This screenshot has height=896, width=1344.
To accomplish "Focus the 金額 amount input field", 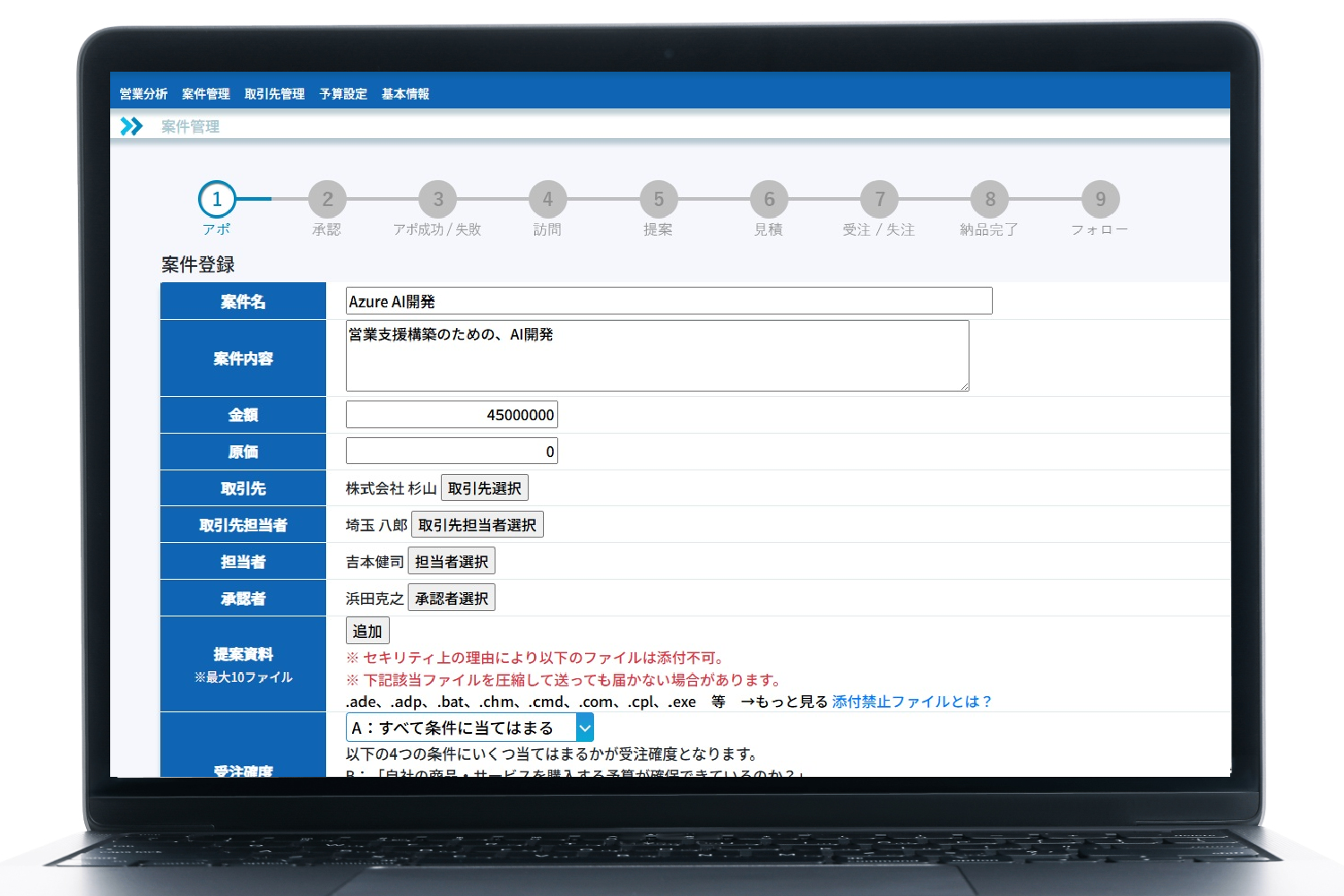I will [x=452, y=415].
